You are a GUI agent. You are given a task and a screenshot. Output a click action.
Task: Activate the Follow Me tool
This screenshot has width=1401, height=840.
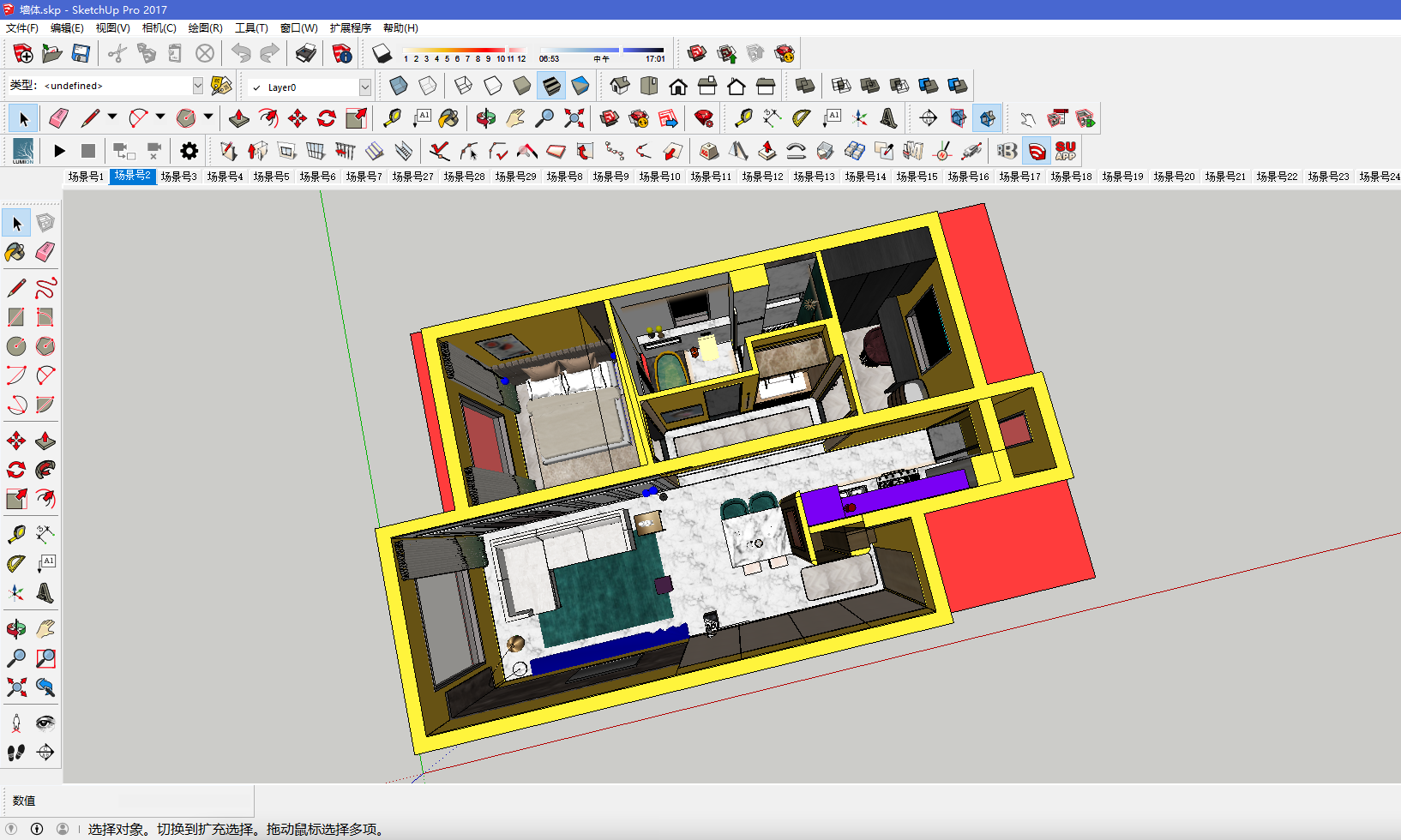pos(45,470)
